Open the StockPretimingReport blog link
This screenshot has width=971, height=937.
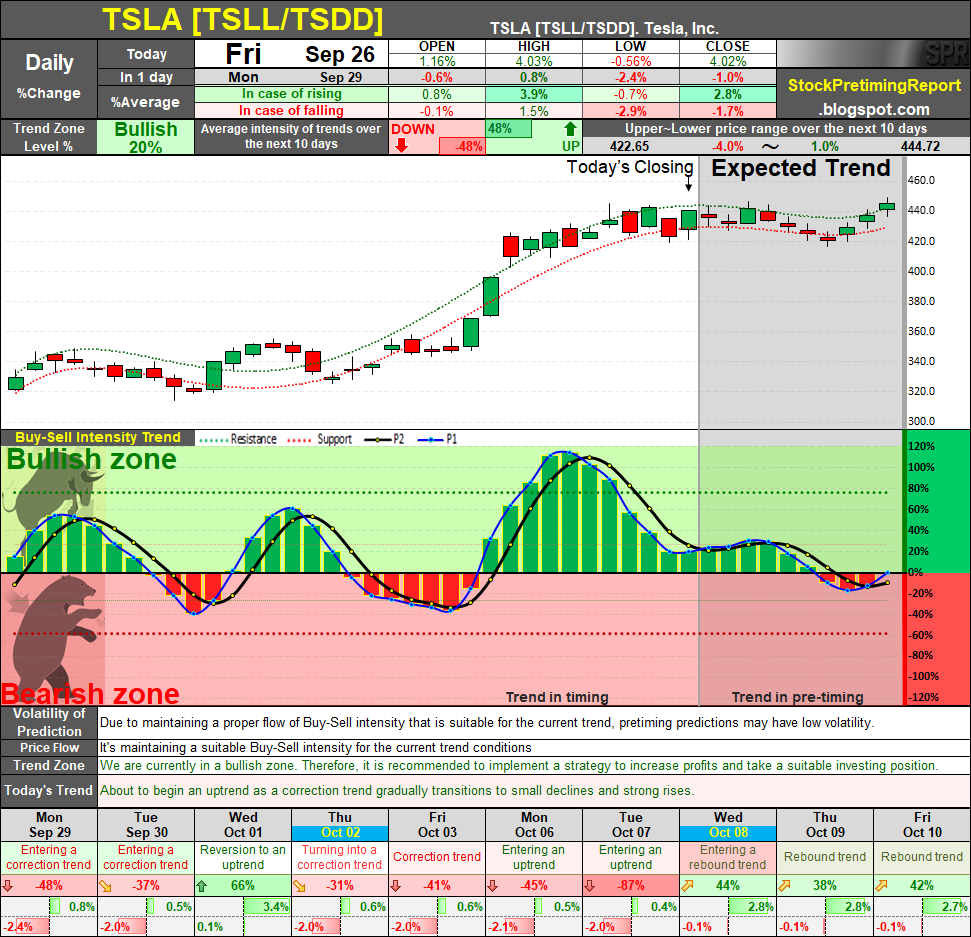874,85
